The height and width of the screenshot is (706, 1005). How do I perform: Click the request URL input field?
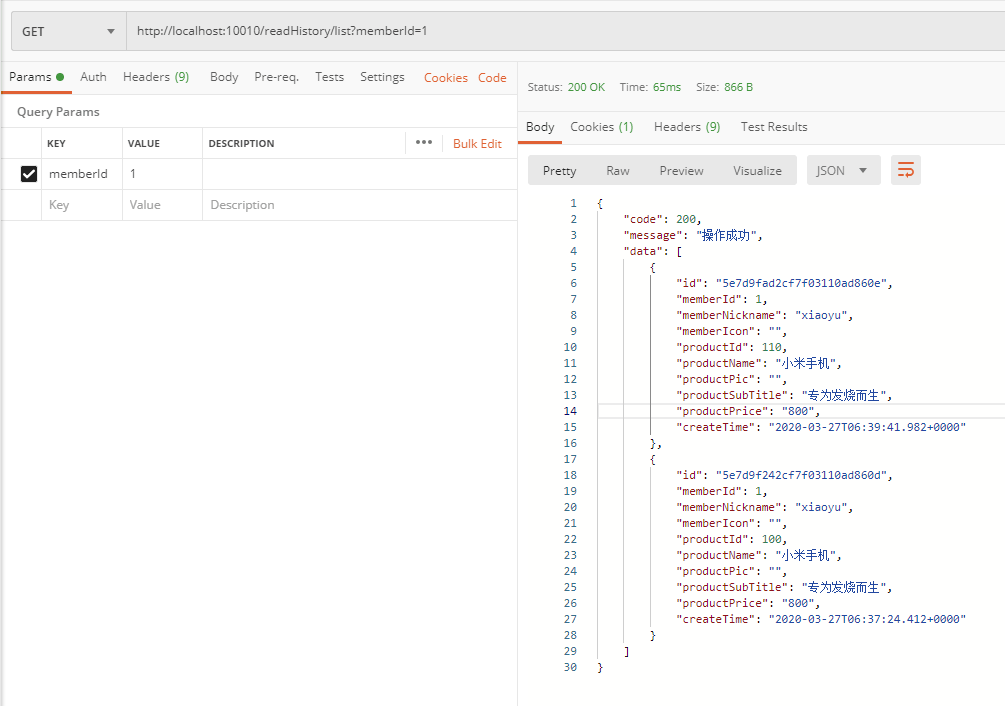point(560,31)
